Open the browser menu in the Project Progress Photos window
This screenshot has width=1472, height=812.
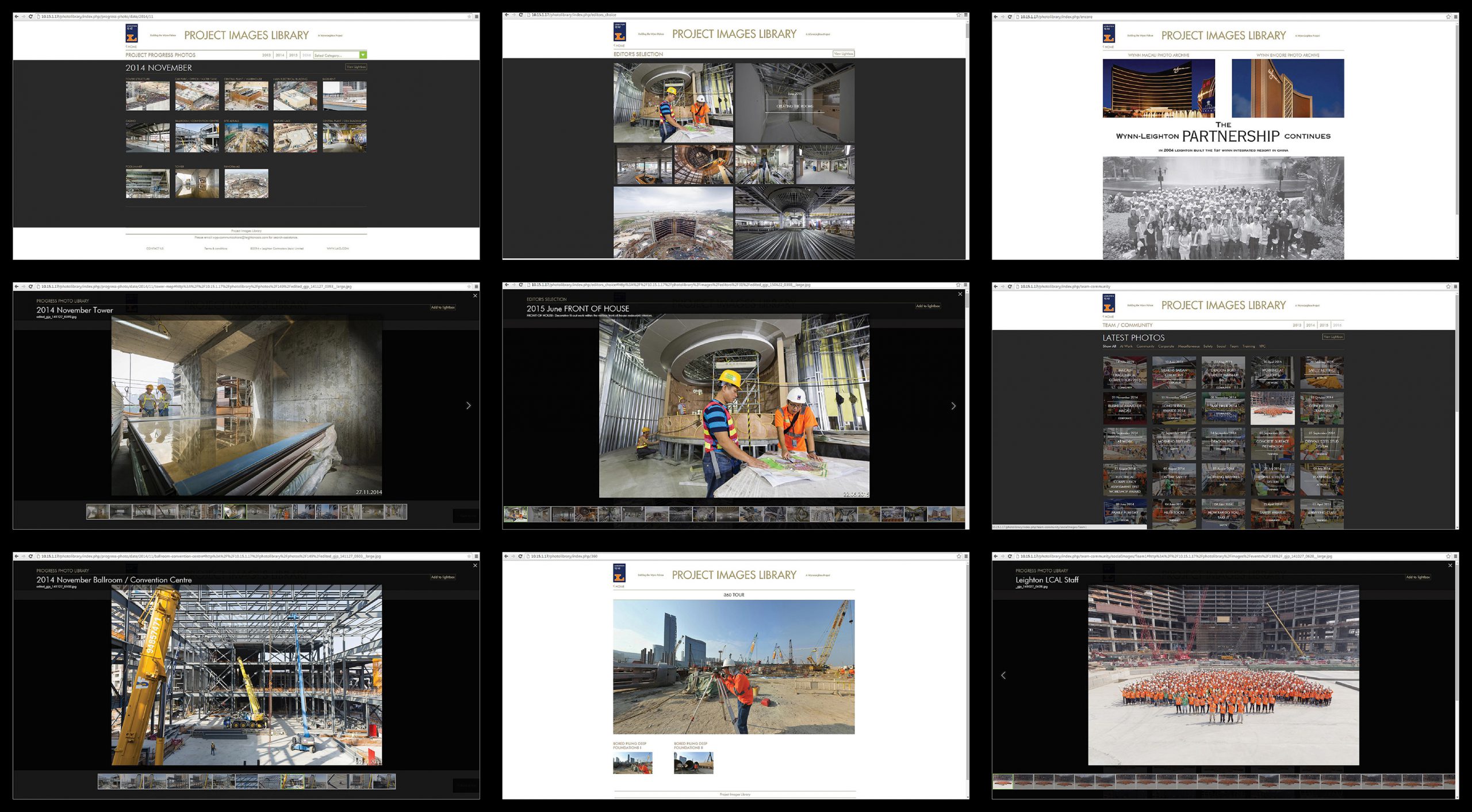476,17
